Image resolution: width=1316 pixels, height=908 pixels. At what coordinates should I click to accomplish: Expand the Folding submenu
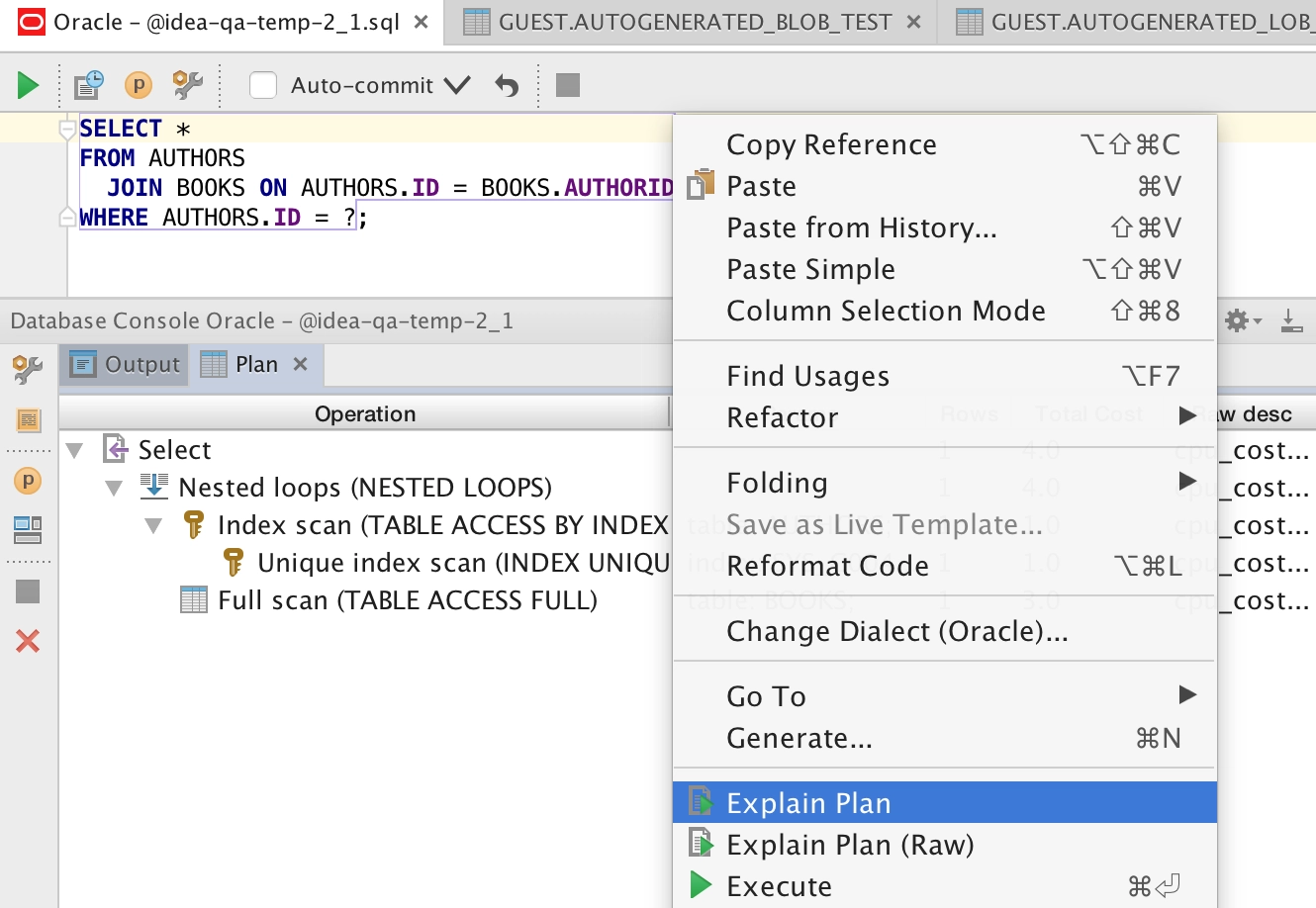[x=1187, y=482]
